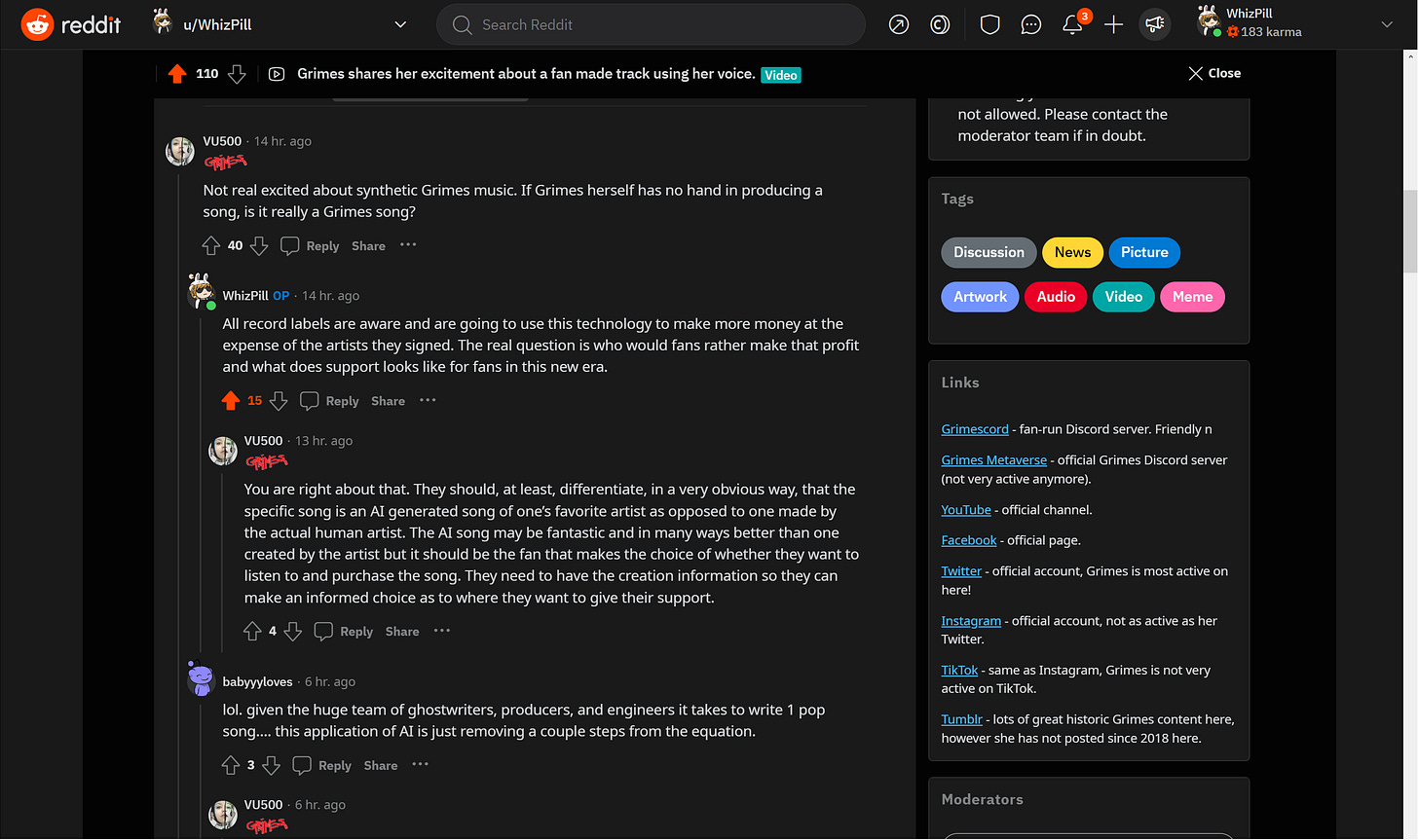Screen dimensions: 1418x840
Task: Open VU500's avatar on the 14 hr comment
Action: (180, 151)
